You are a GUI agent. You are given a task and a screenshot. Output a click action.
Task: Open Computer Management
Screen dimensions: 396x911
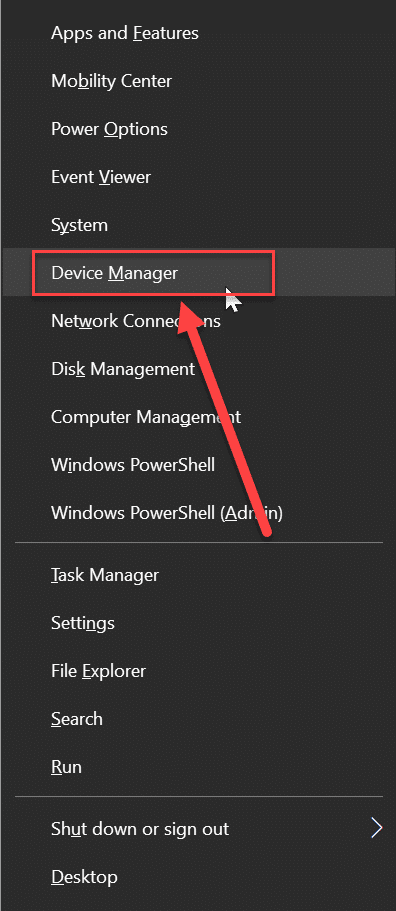coord(198,417)
